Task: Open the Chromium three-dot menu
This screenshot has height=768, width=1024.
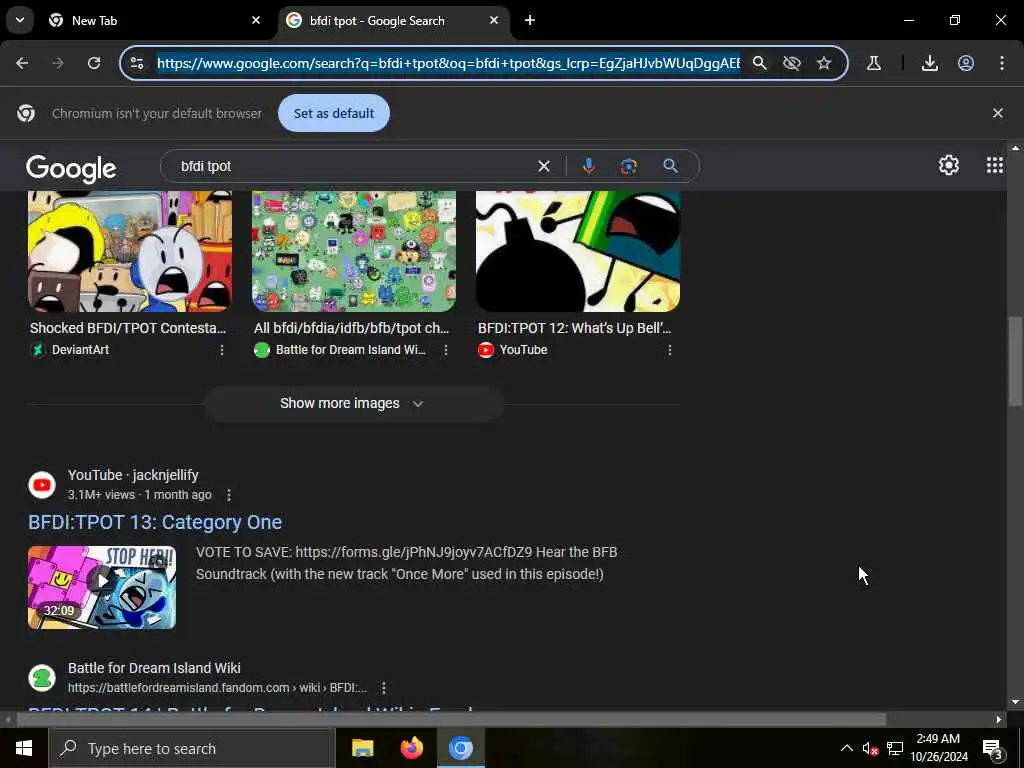Action: coord(1002,63)
